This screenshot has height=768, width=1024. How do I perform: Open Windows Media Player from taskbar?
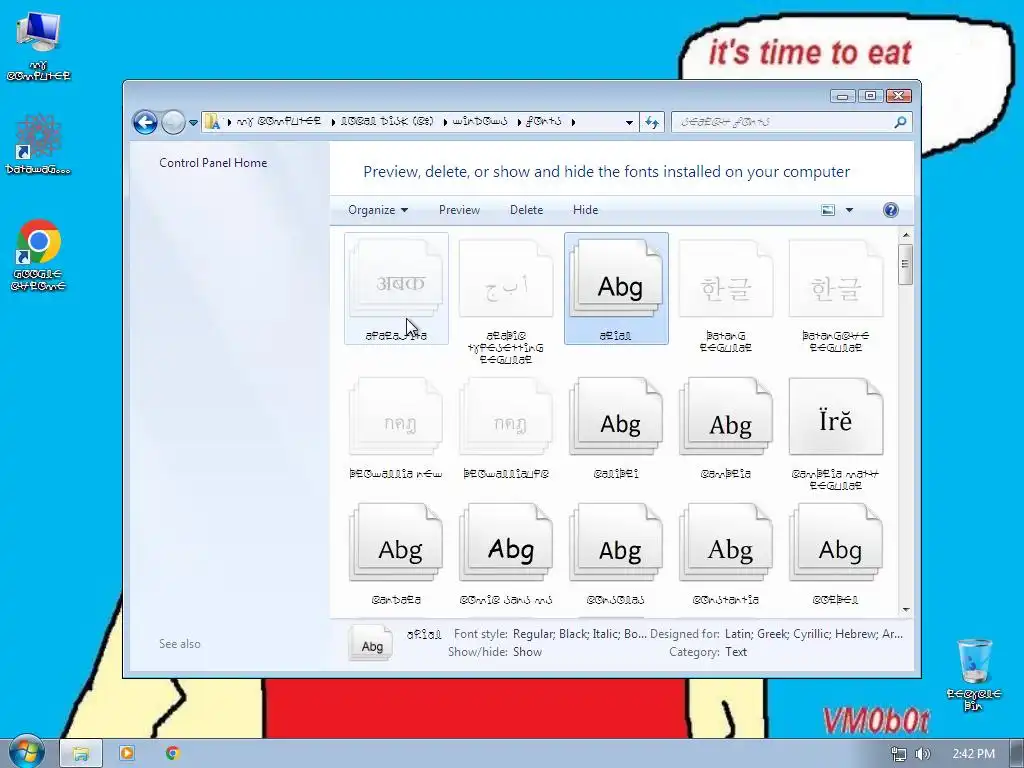point(127,754)
